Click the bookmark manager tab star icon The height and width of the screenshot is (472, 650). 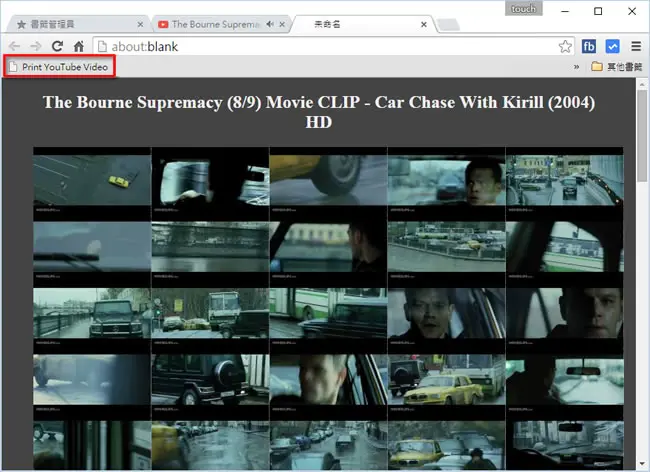(22, 24)
